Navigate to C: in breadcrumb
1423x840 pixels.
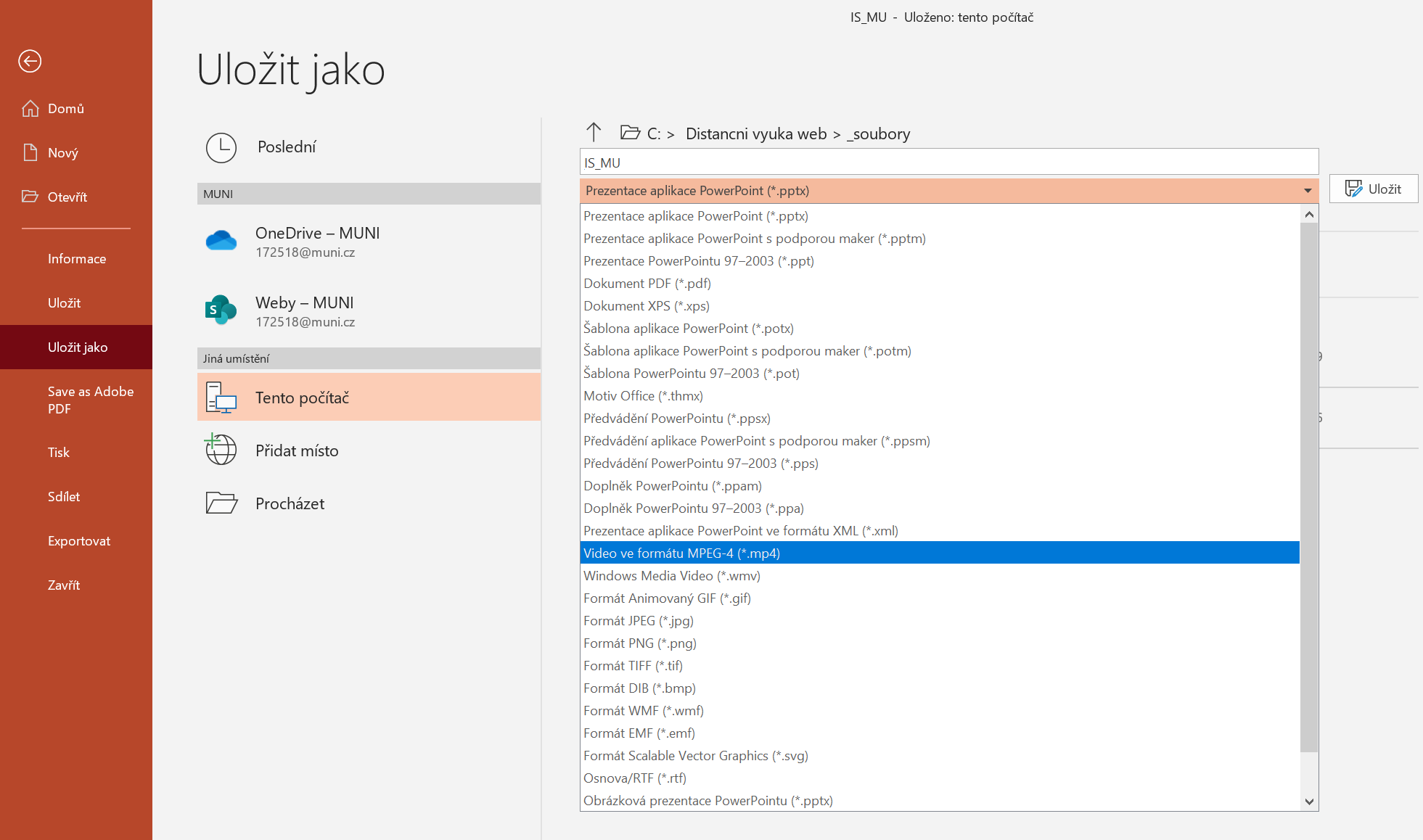point(654,134)
